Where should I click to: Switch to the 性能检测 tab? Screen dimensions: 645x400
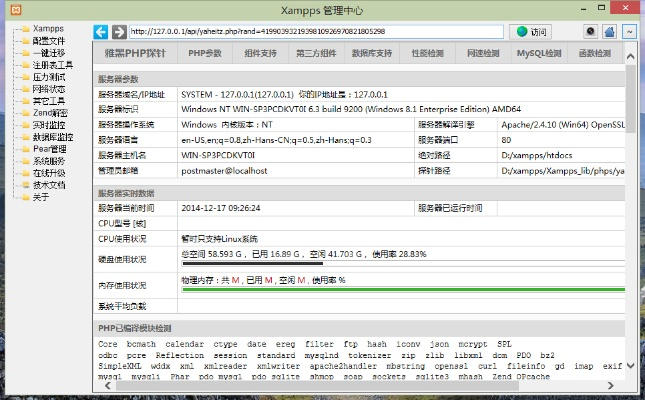(429, 52)
